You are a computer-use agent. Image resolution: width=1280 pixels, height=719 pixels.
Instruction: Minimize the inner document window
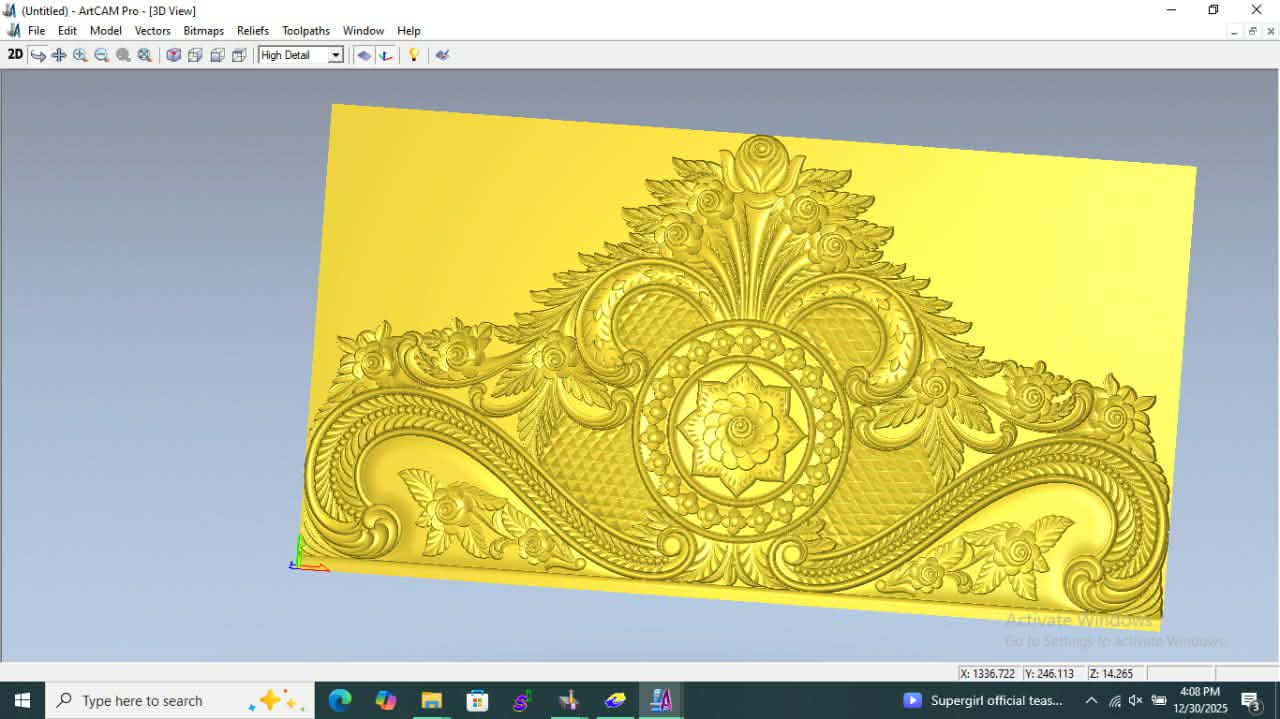1234,31
